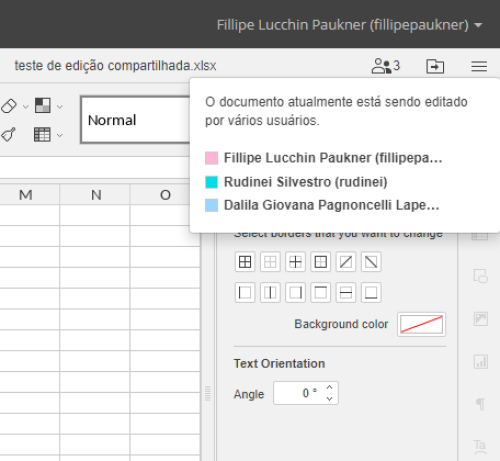500x461 pixels.
Task: Select the clear eraser tool
Action: pyautogui.click(x=9, y=106)
